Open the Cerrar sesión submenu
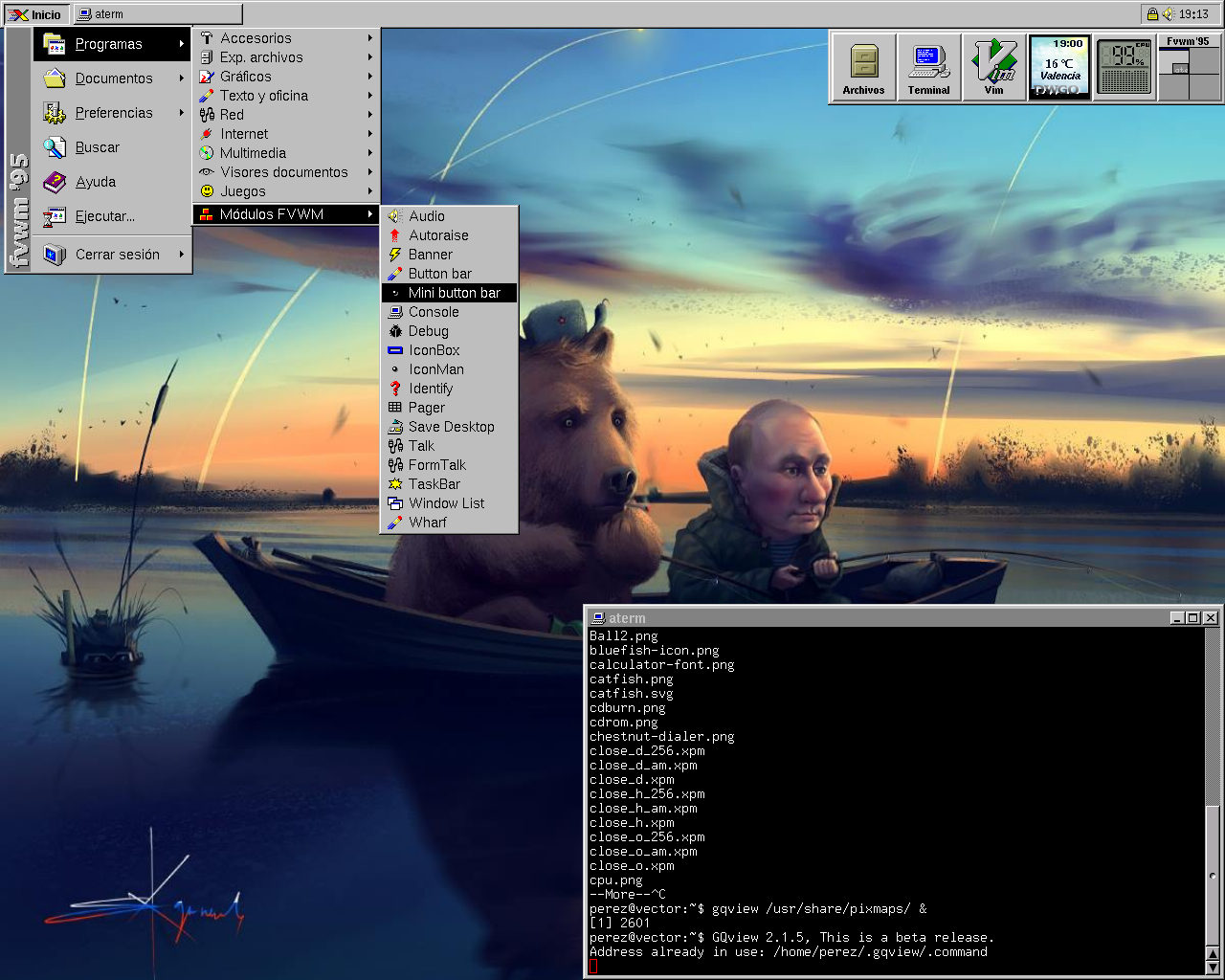Viewport: 1225px width, 980px height. pyautogui.click(x=113, y=255)
